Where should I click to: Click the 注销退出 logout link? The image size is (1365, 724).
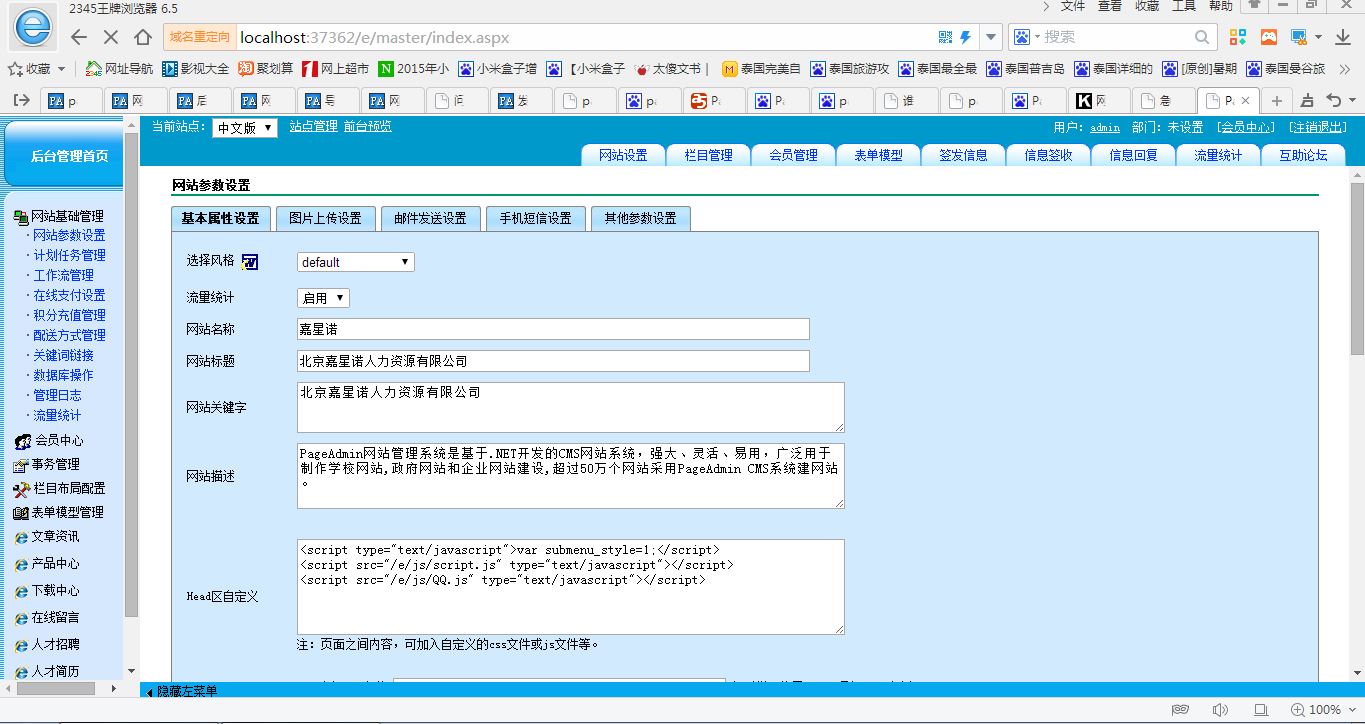coord(1316,127)
